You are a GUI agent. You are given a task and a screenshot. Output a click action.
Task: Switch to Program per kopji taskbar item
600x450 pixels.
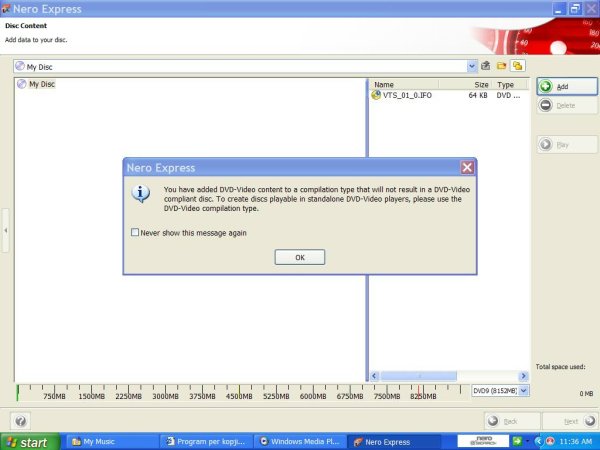tap(206, 442)
